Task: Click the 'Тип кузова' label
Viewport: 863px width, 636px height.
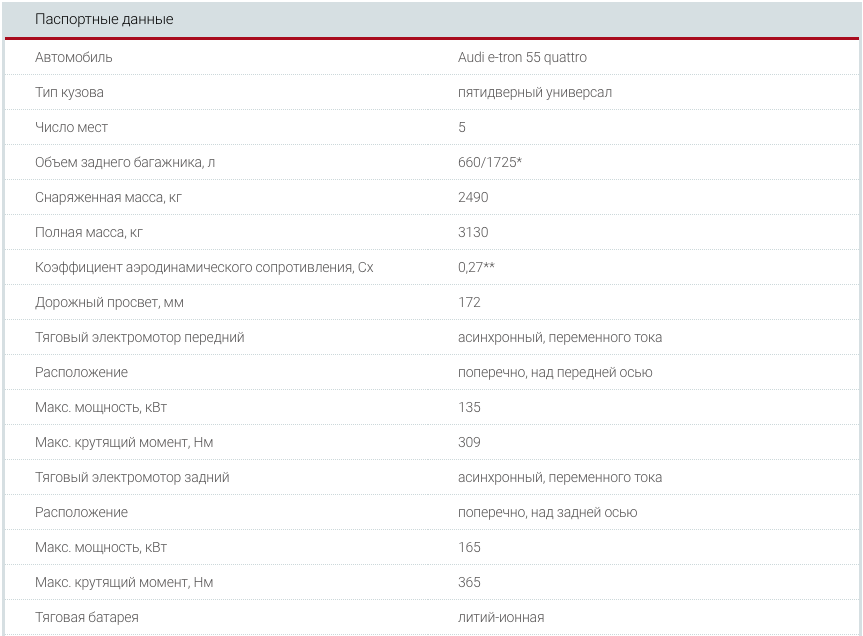Action: [x=69, y=92]
